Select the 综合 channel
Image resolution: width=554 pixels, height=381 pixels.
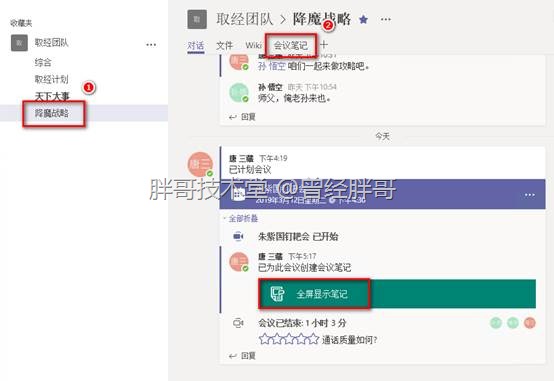(43, 63)
